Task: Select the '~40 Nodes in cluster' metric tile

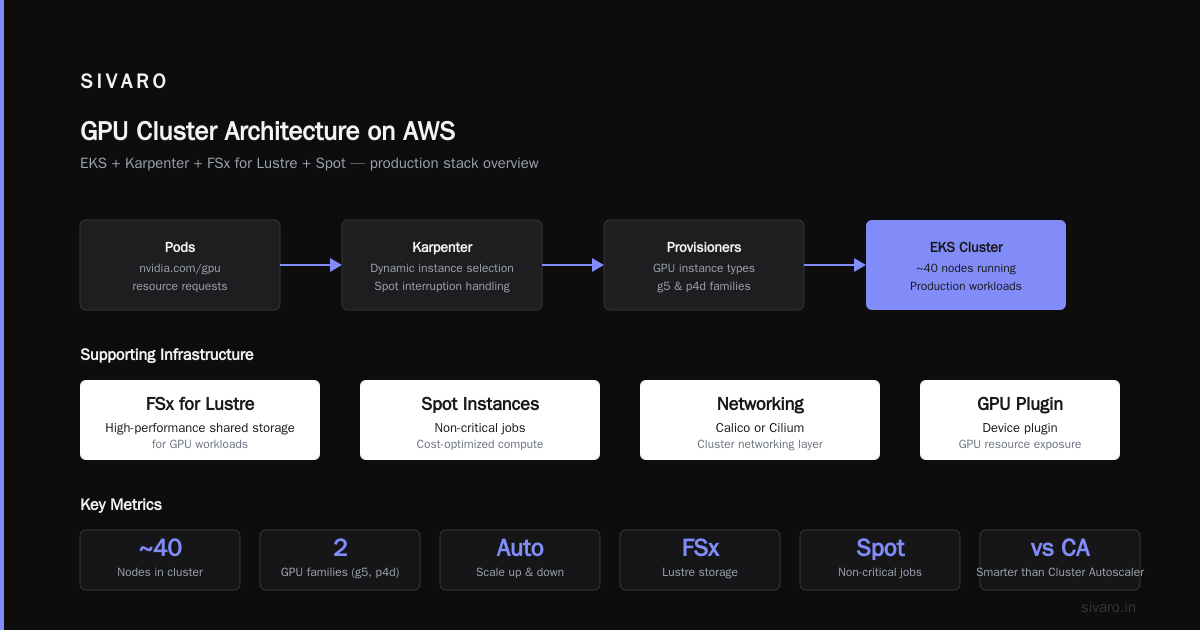Action: (160, 560)
